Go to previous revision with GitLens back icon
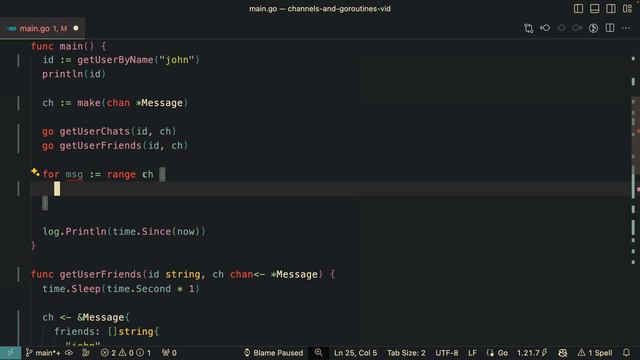Image resolution: width=640 pixels, height=360 pixels. 545,28
